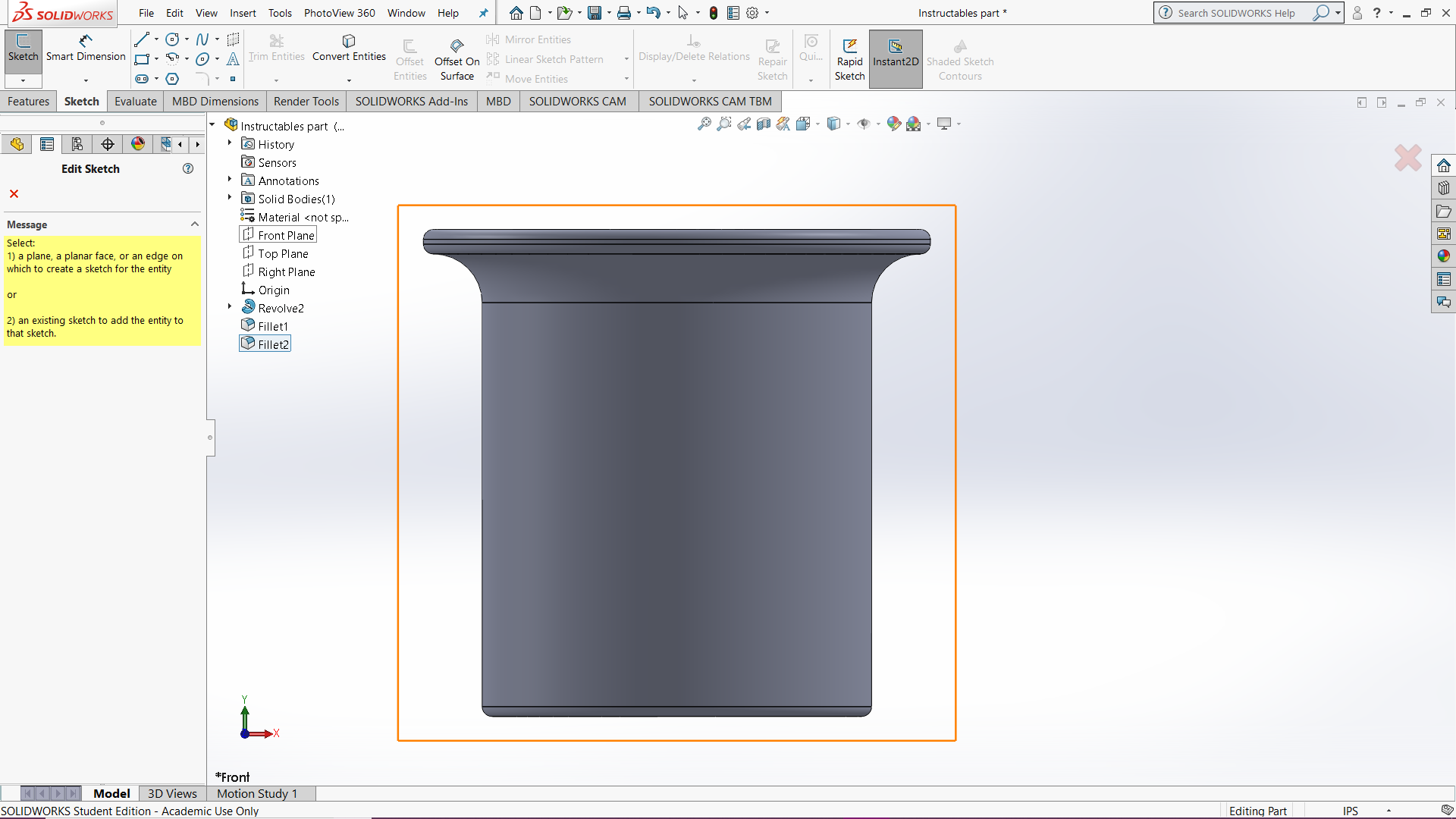This screenshot has height=819, width=1456.
Task: Collapse the Message section in Edit Sketch panel
Action: (195, 223)
